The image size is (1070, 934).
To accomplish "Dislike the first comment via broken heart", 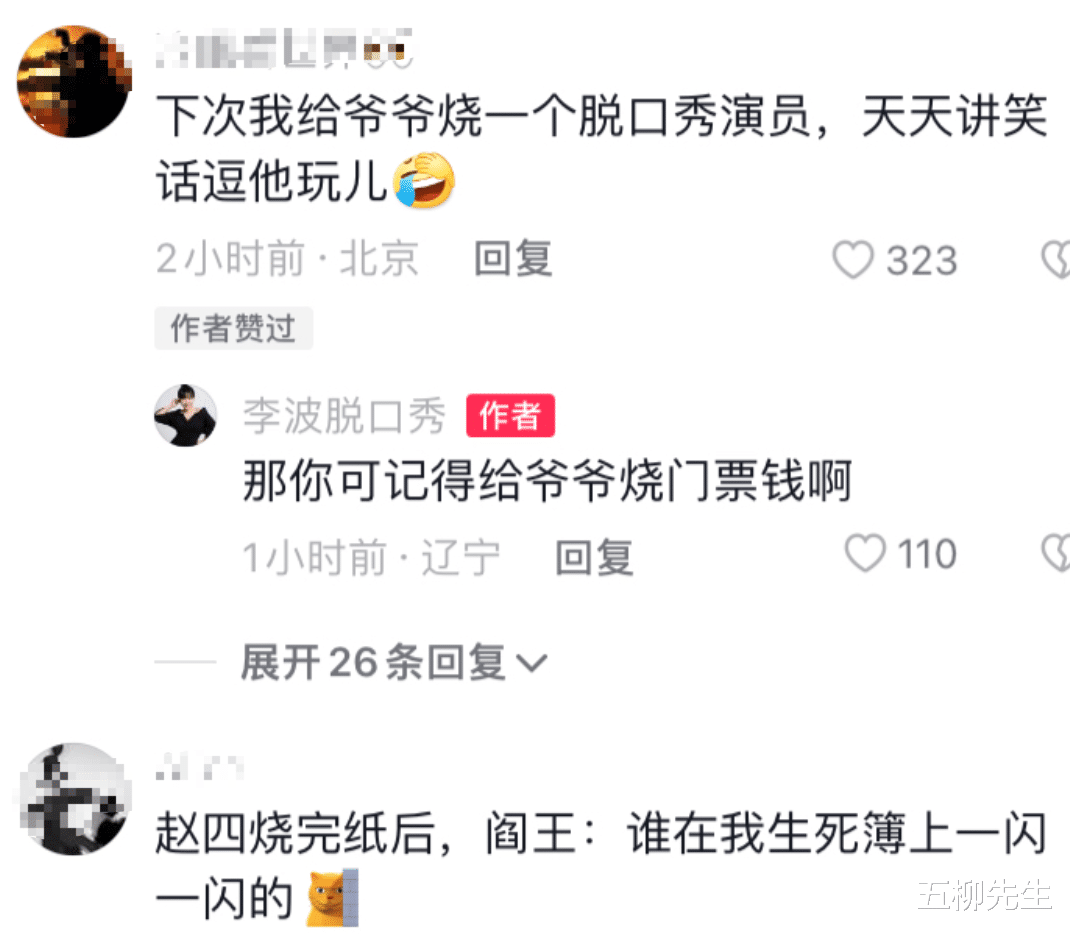I will [x=1056, y=260].
